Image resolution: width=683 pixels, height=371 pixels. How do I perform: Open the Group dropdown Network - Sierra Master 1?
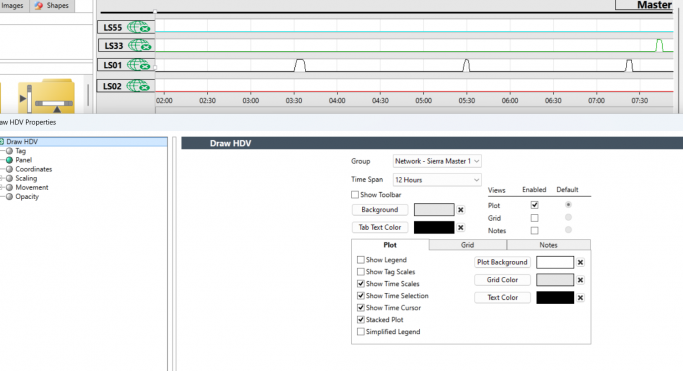tap(437, 161)
